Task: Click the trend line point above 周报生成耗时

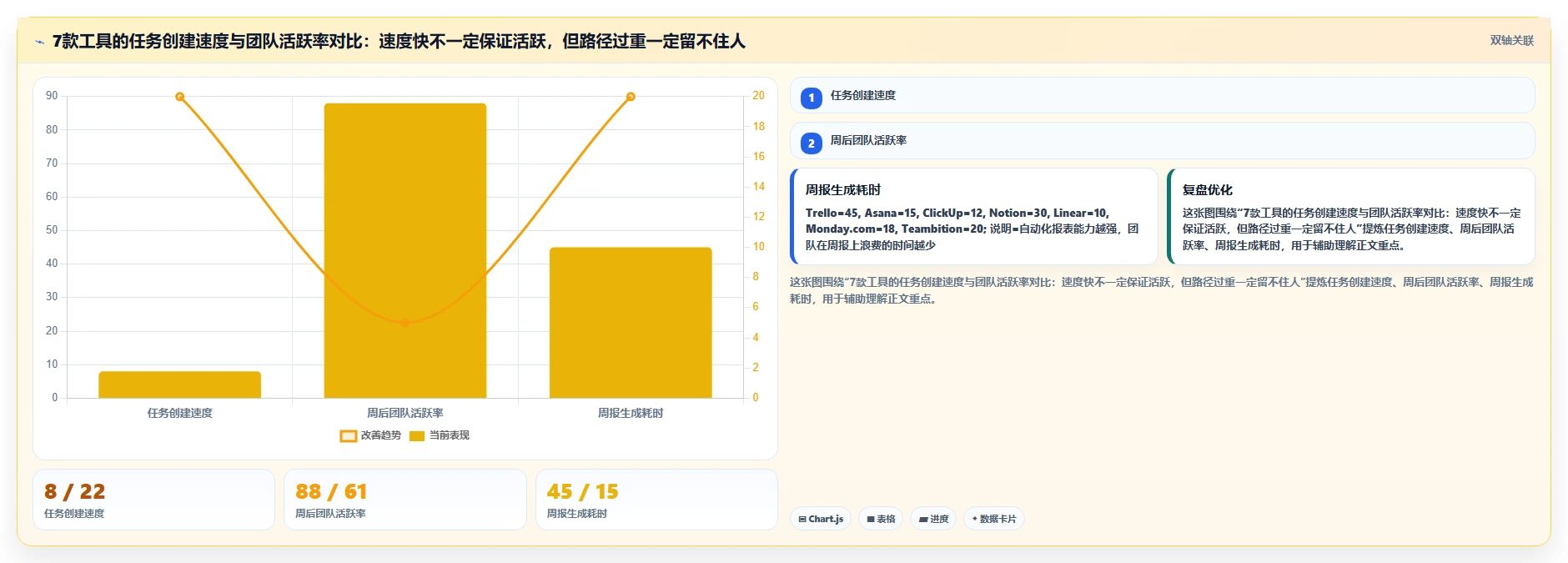Action: coord(631,97)
